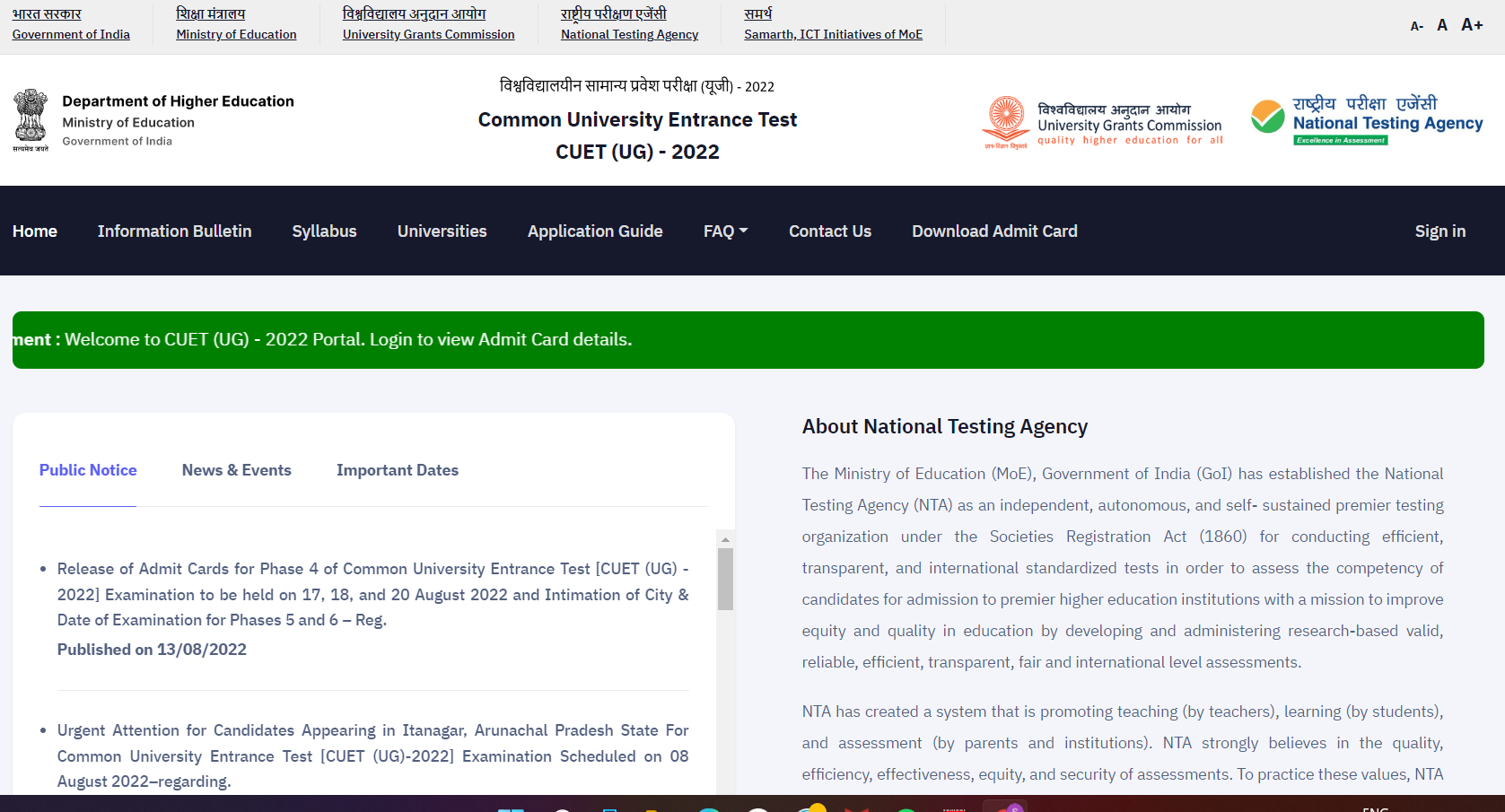Click the A- decrease font size icon

coord(1416,26)
